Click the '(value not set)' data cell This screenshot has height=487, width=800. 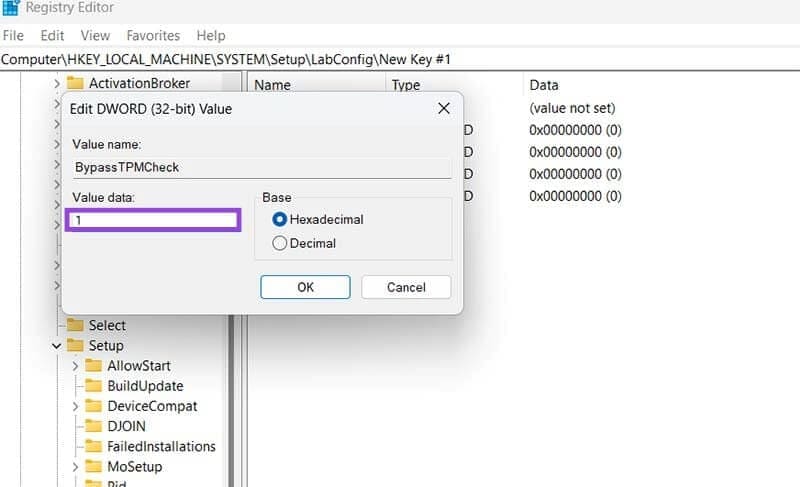572,108
